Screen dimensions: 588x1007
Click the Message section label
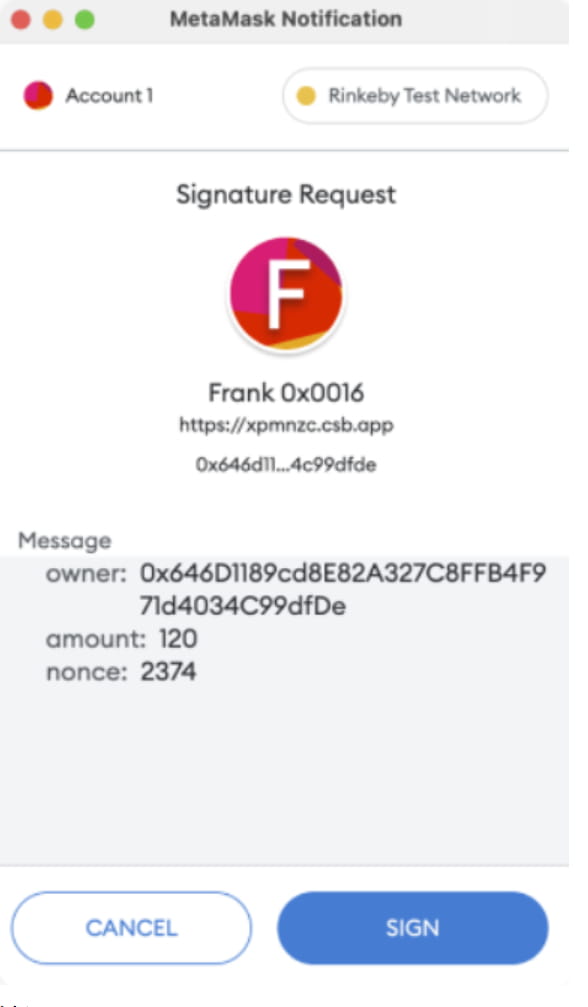tap(65, 541)
